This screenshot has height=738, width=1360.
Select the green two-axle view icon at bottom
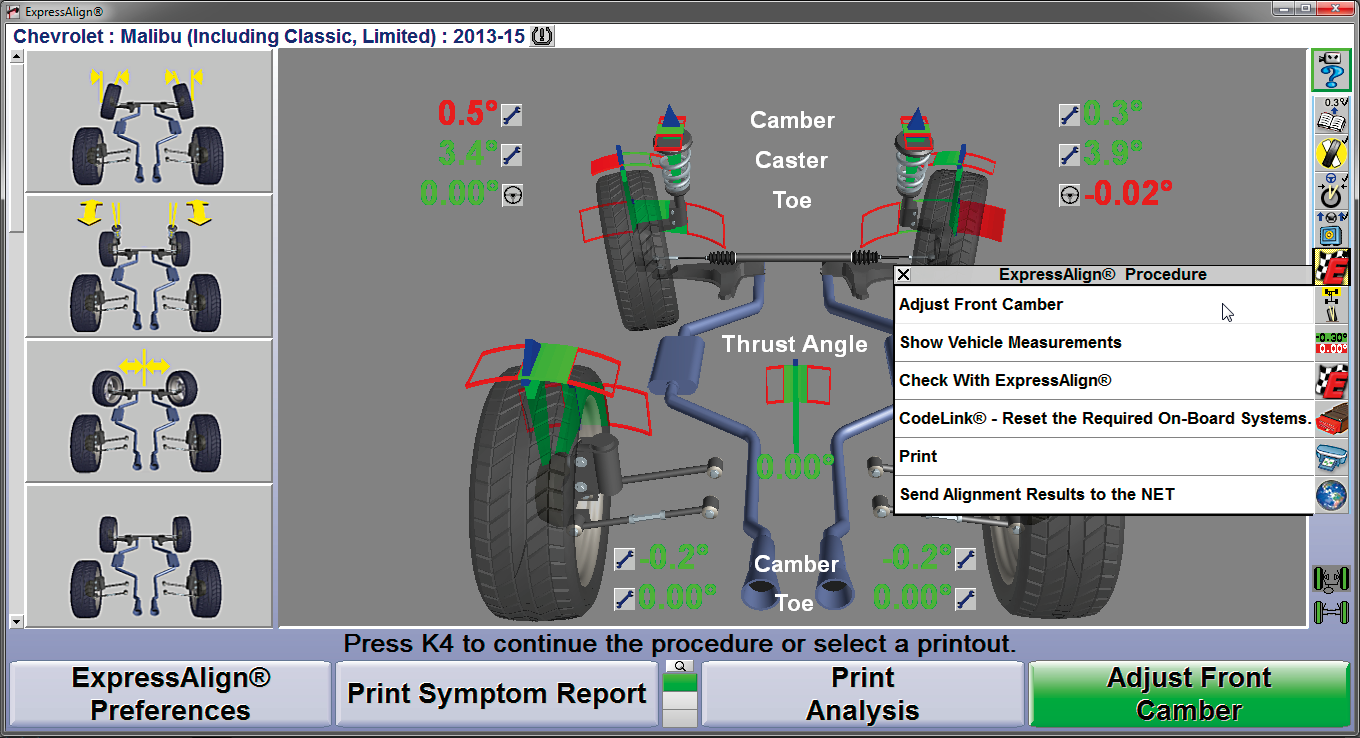tap(1330, 611)
